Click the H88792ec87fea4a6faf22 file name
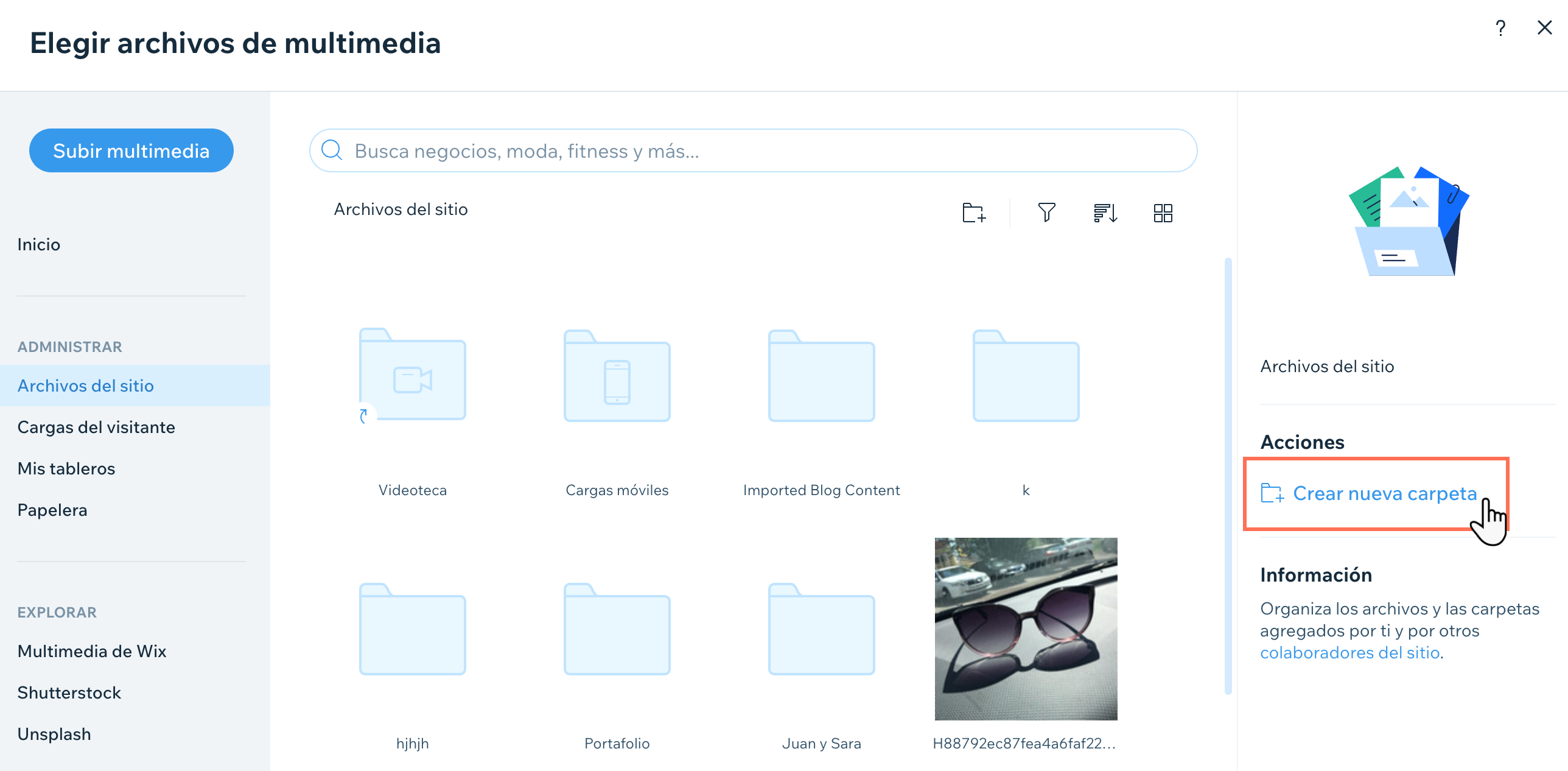 pos(1024,744)
